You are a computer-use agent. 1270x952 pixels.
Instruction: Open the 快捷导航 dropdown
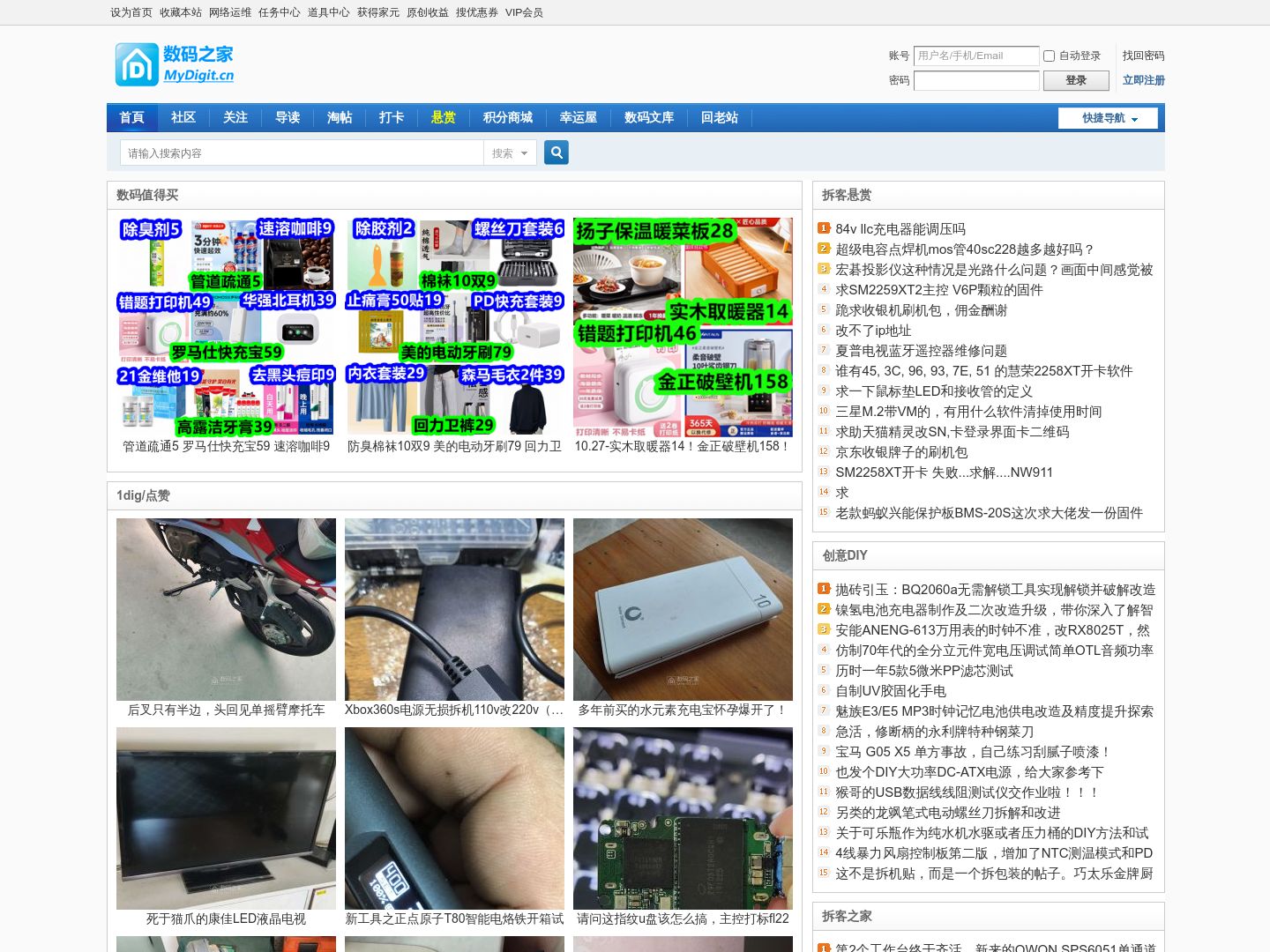1108,118
